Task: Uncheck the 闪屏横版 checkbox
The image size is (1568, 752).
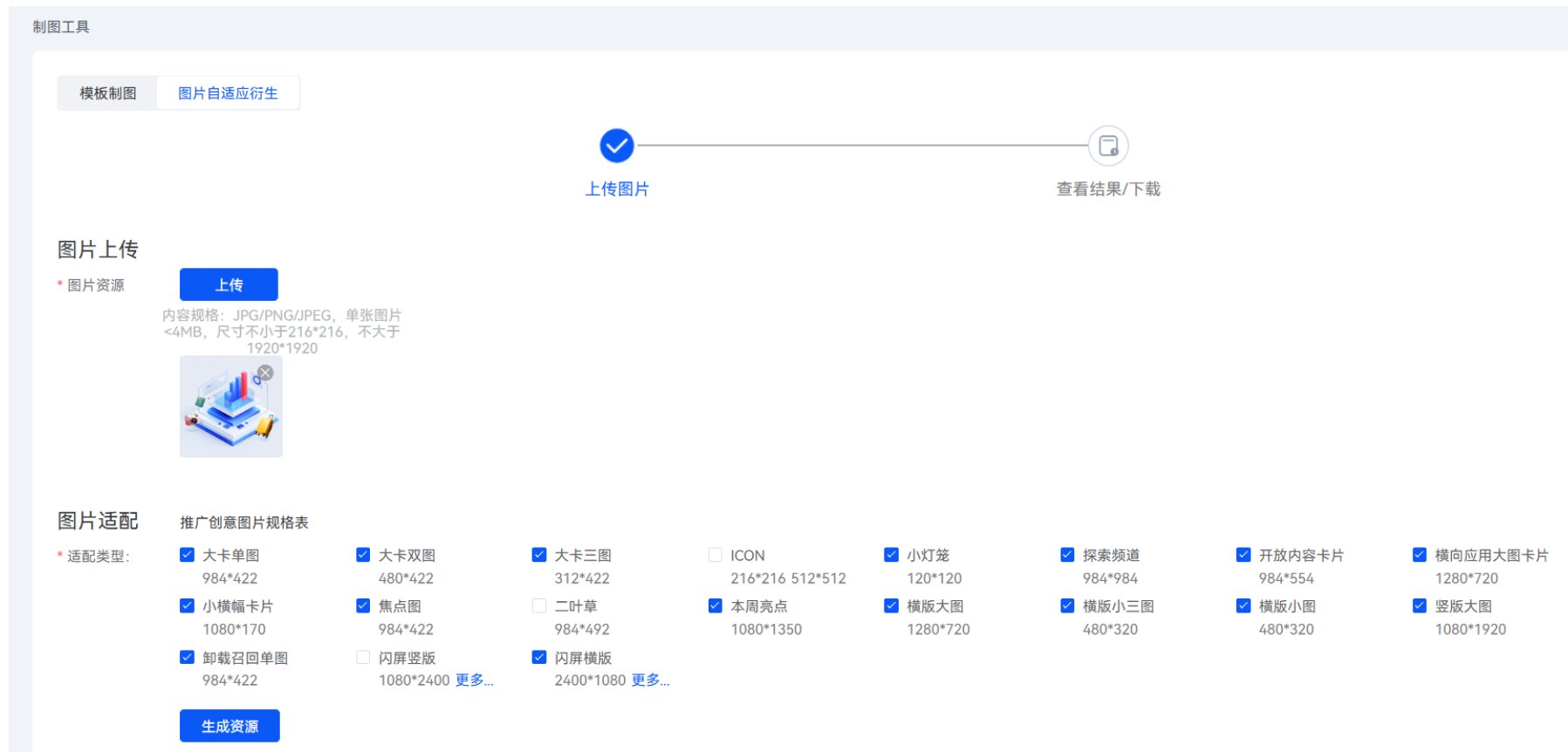Action: (x=539, y=657)
